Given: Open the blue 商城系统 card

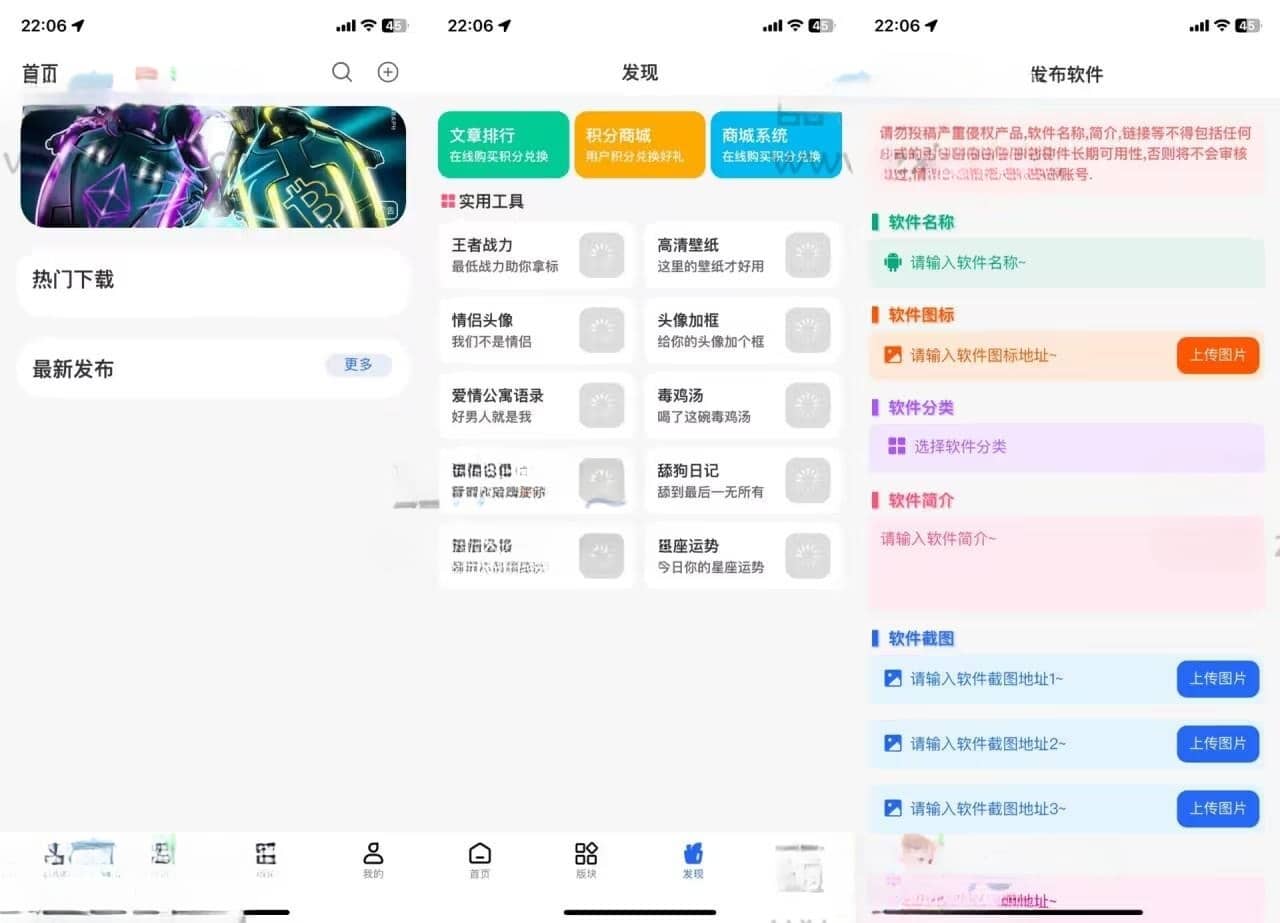Looking at the screenshot, I should 776,145.
